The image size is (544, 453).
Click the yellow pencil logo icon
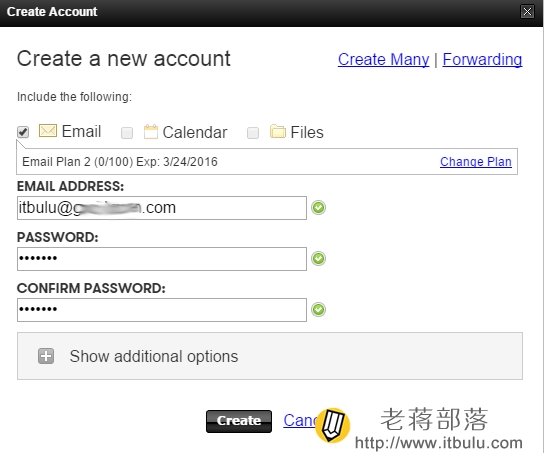[x=333, y=425]
